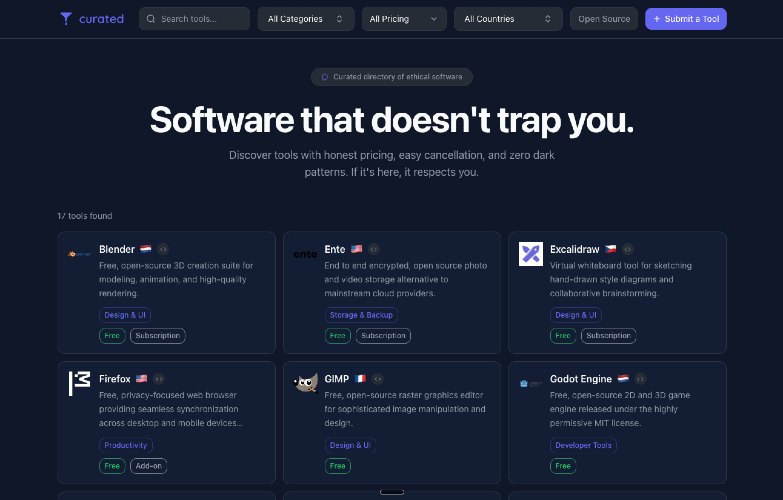Click the flag next to Godot Engine

(x=623, y=379)
